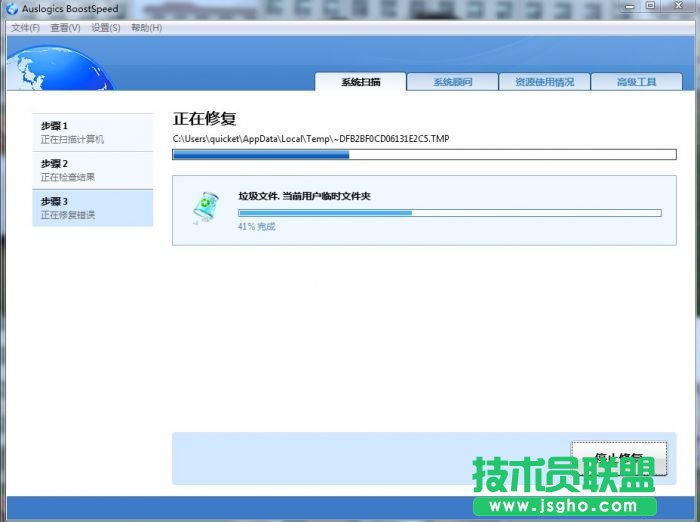
Task: Select 步骤 3 正在修复错误 in sidebar
Action: pos(92,208)
